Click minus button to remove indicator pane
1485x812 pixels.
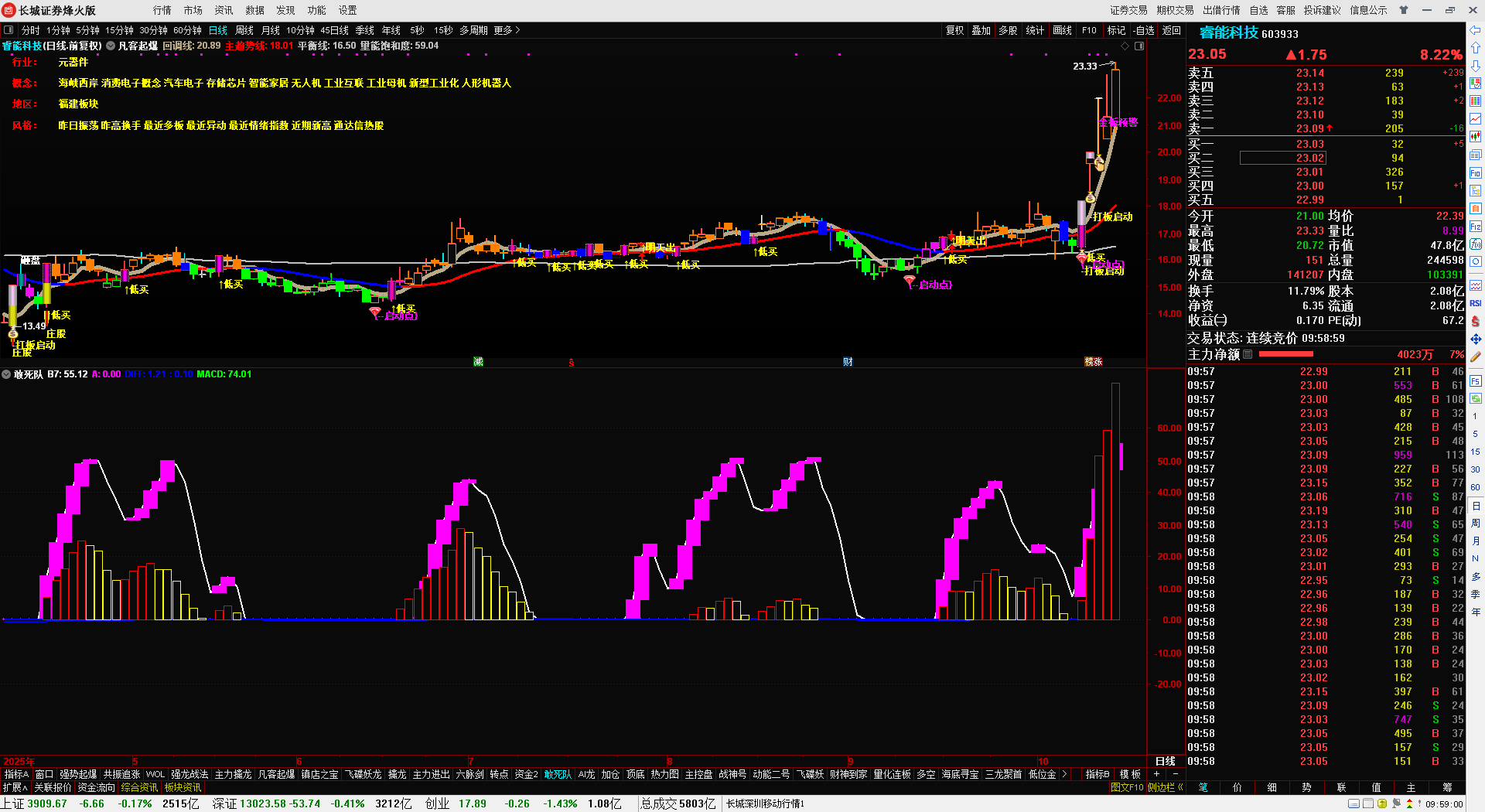[x=1176, y=774]
